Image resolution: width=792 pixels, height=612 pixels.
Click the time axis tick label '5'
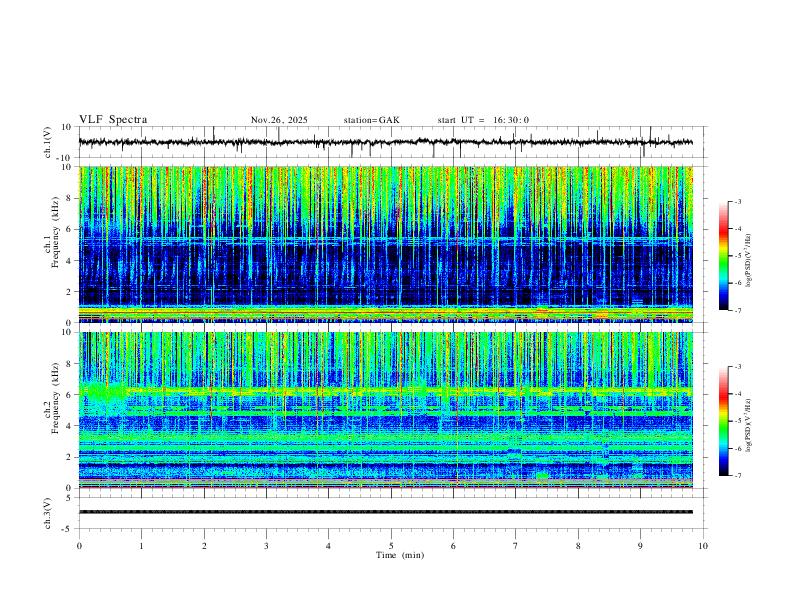(391, 546)
